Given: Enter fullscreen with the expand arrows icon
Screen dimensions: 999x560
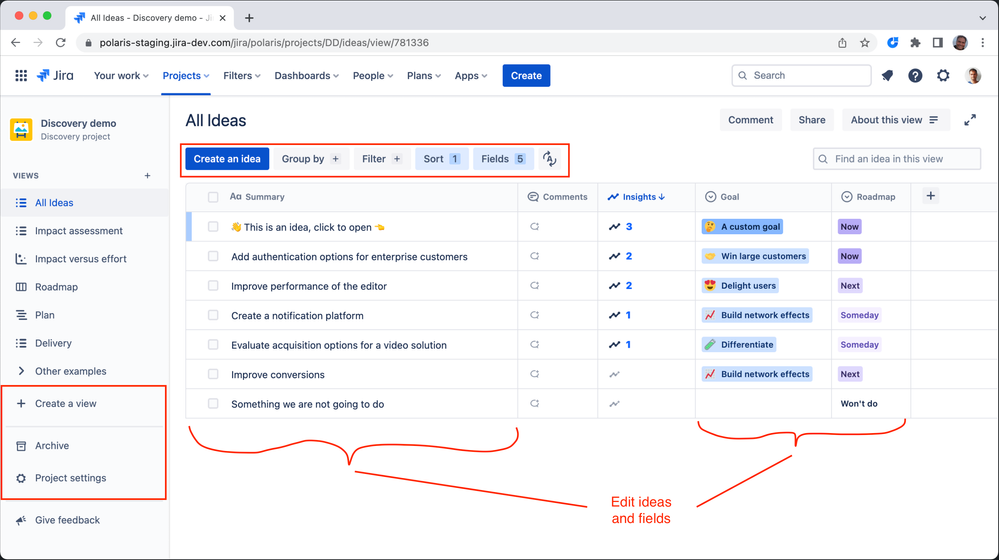Looking at the screenshot, I should (x=970, y=120).
